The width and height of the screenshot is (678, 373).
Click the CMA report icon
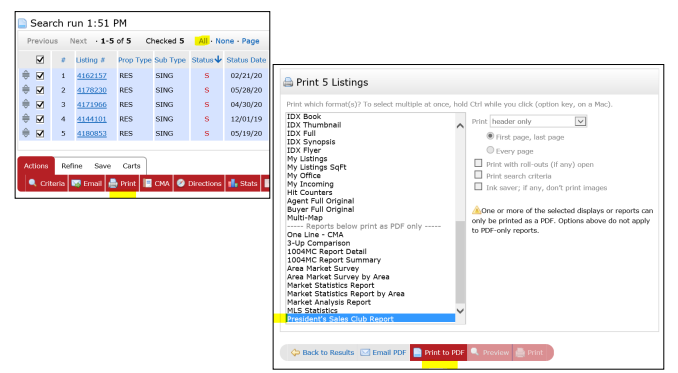click(x=147, y=183)
